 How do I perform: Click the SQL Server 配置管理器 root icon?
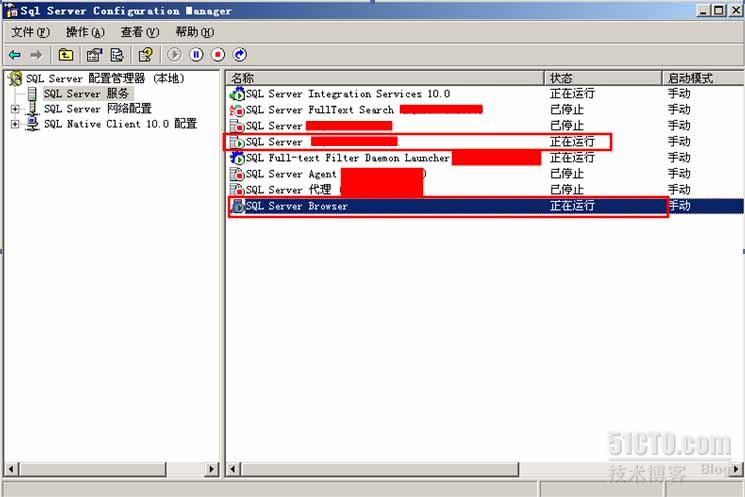pos(15,78)
